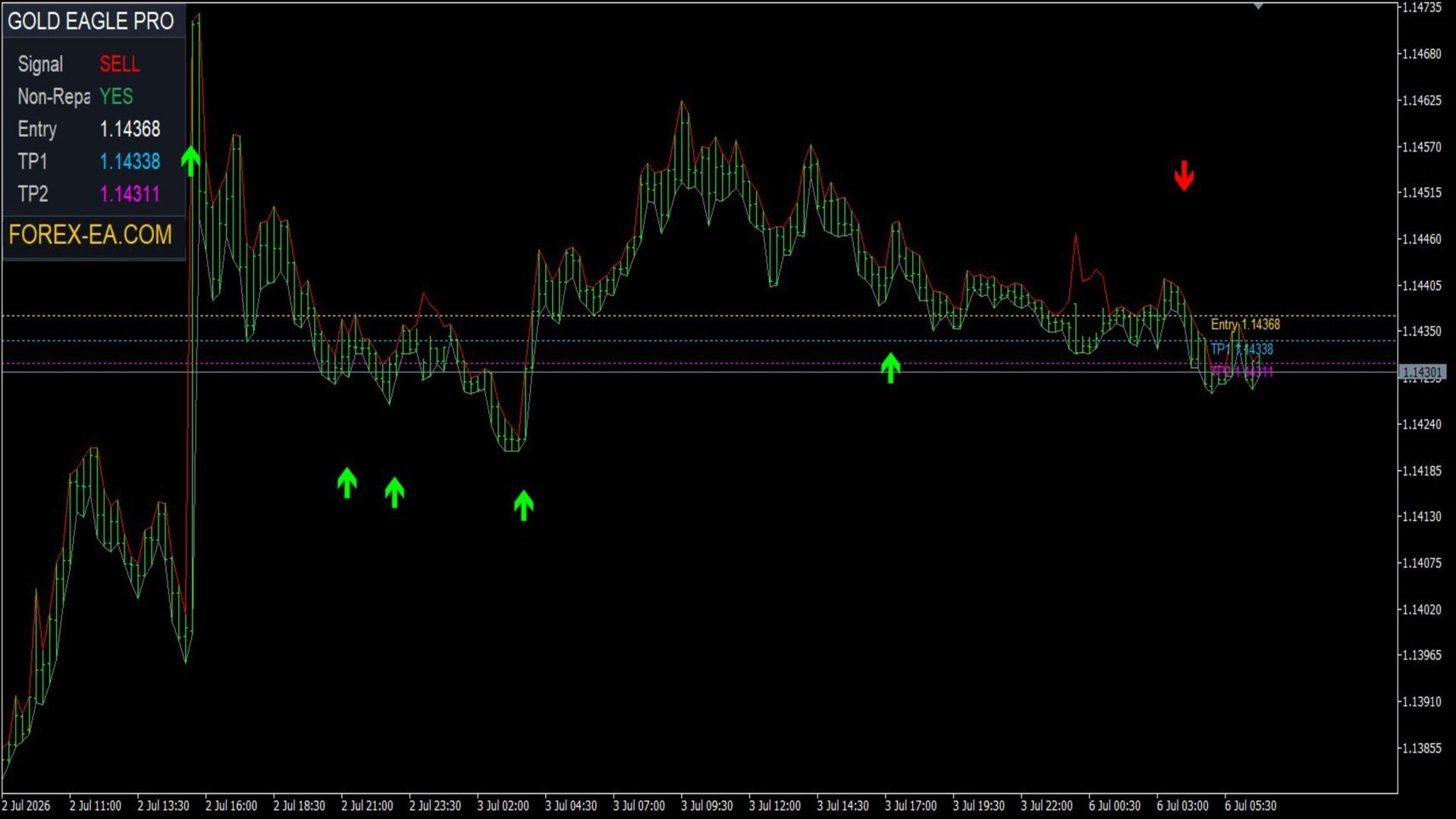Click the first green arrow after 2 Jul 18:30
1456x819 pixels.
[x=347, y=483]
